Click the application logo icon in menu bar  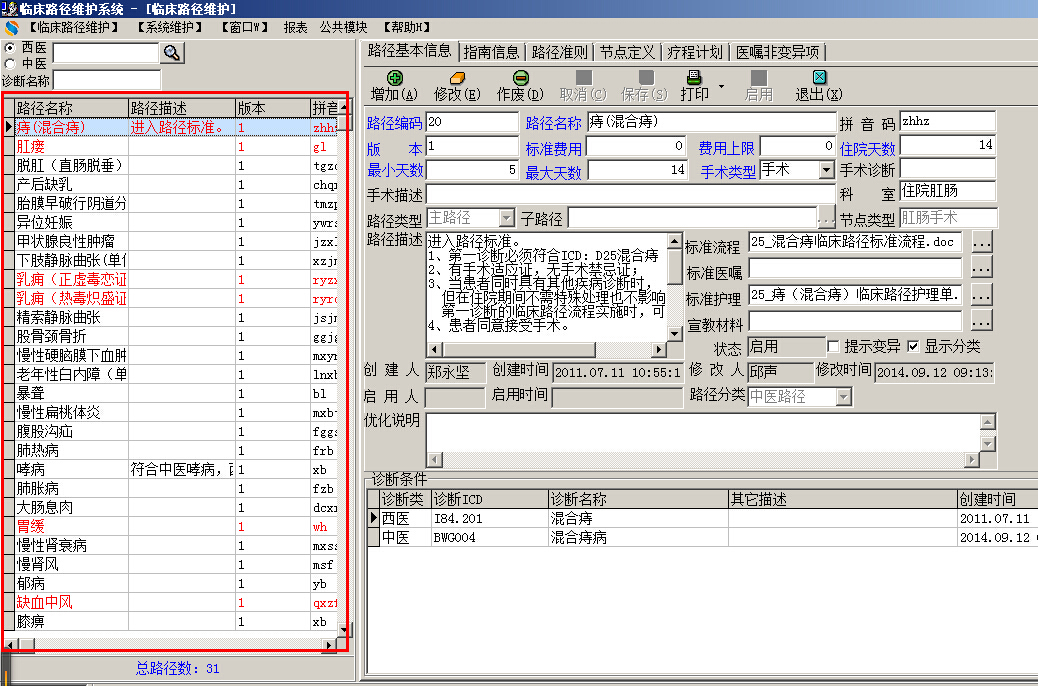[11, 28]
